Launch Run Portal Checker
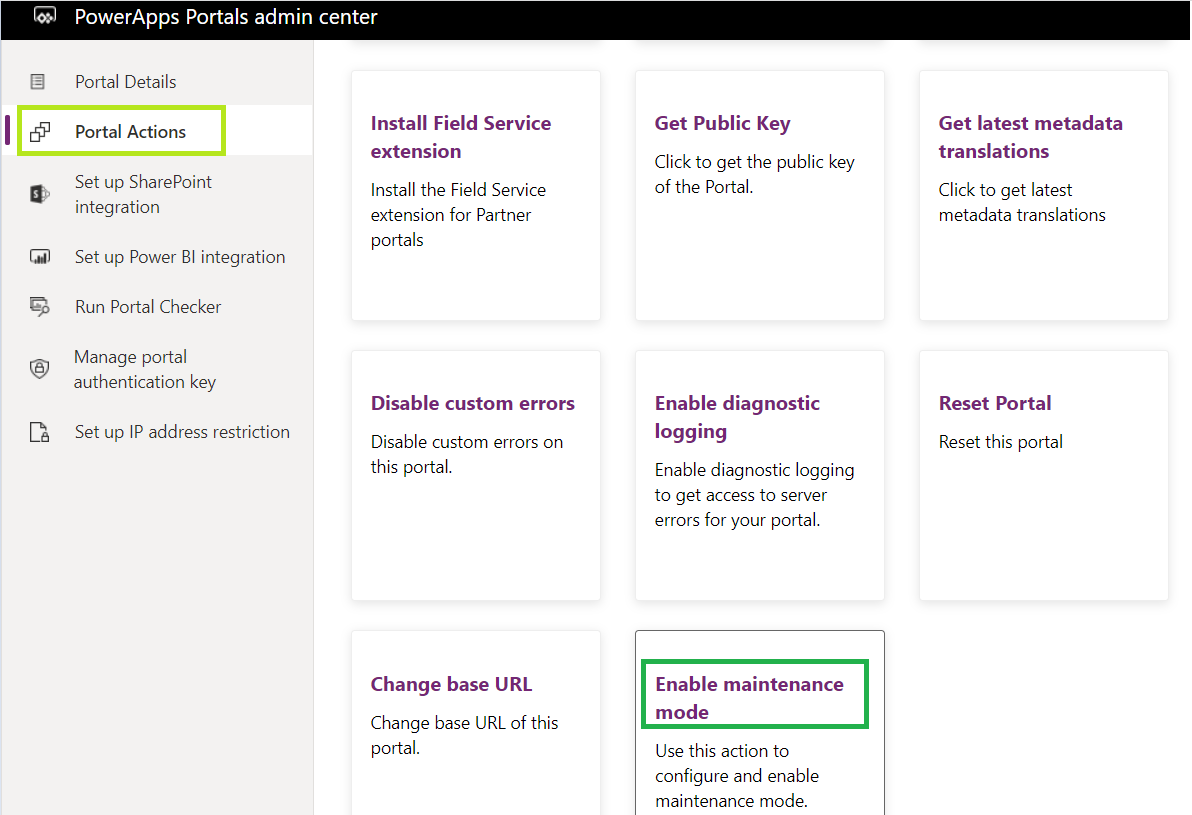This screenshot has height=815, width=1192. coord(147,306)
